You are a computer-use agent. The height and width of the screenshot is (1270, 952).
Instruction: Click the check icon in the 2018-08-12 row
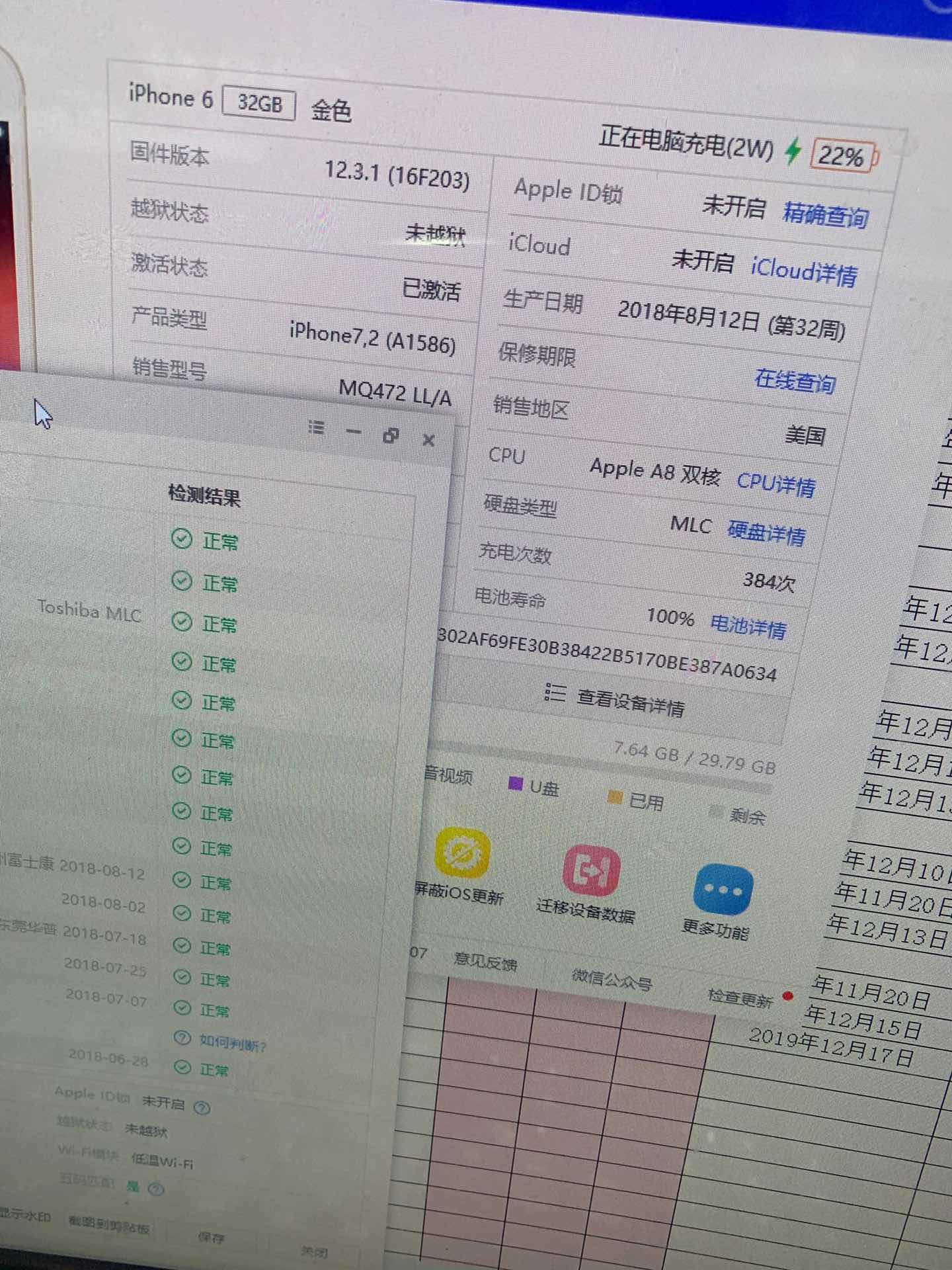(182, 880)
